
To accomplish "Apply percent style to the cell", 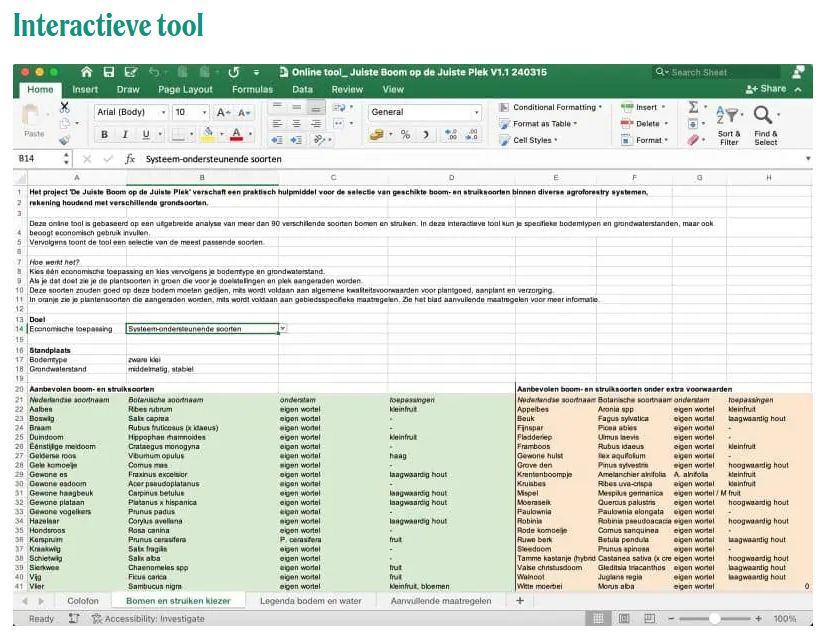I will point(405,135).
